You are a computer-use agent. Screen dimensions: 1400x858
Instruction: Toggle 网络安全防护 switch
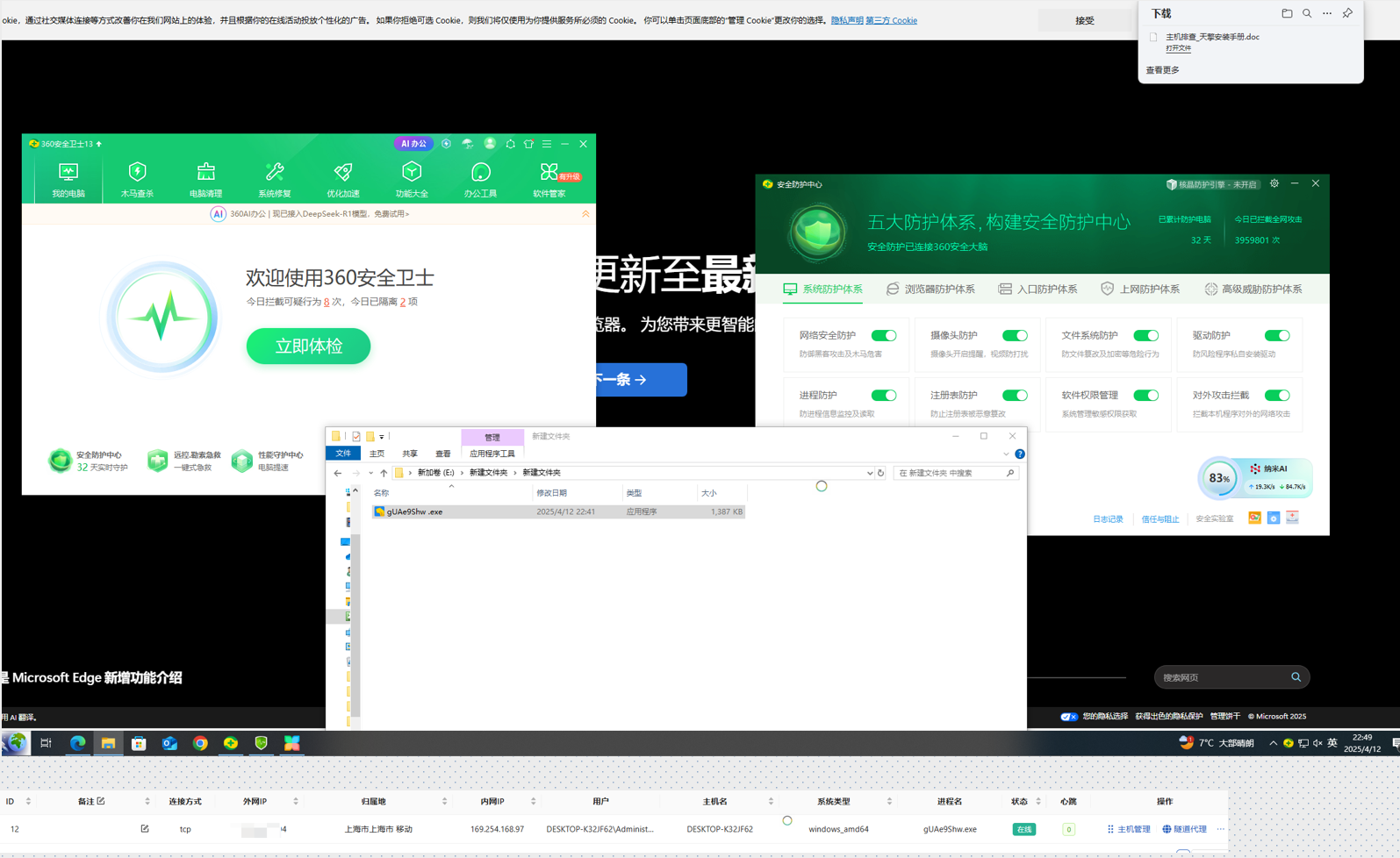[x=884, y=335]
